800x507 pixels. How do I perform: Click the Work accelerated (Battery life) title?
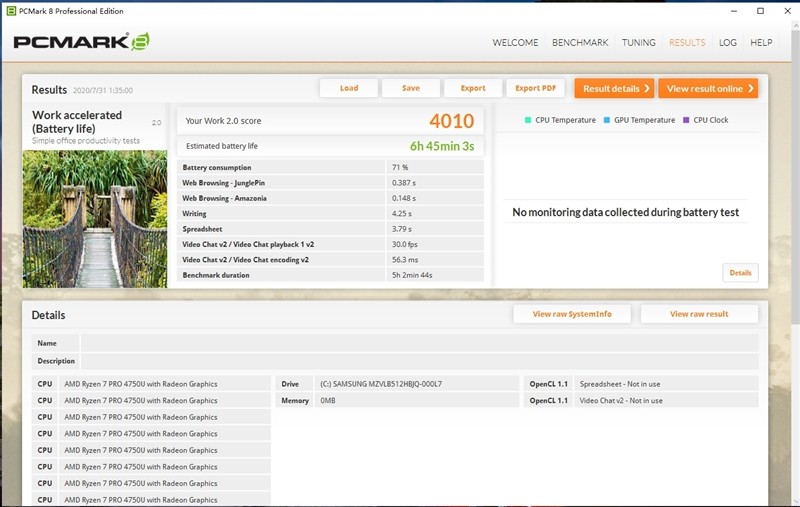coord(77,122)
